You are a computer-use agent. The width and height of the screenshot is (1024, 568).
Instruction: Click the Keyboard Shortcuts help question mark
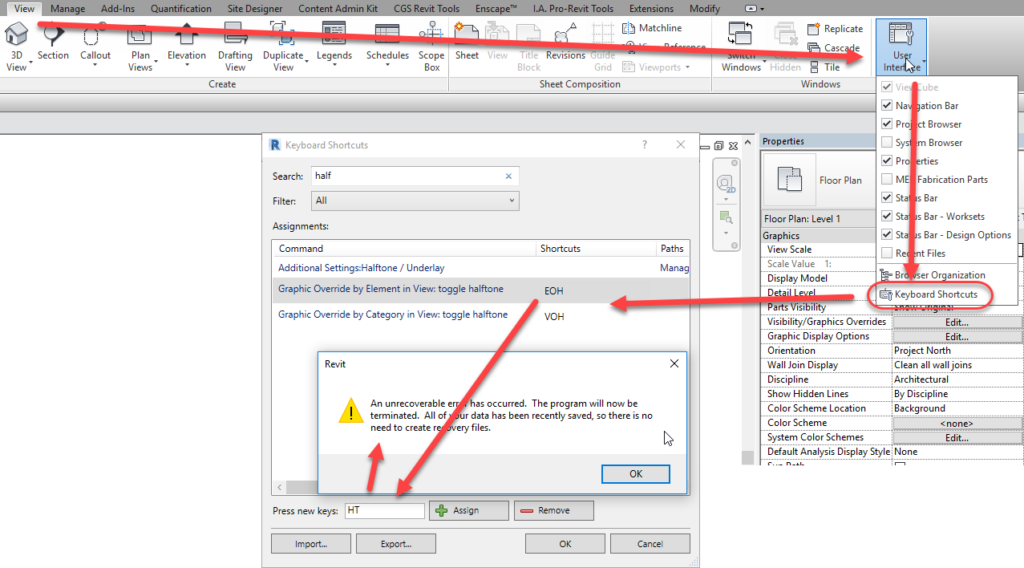point(645,145)
